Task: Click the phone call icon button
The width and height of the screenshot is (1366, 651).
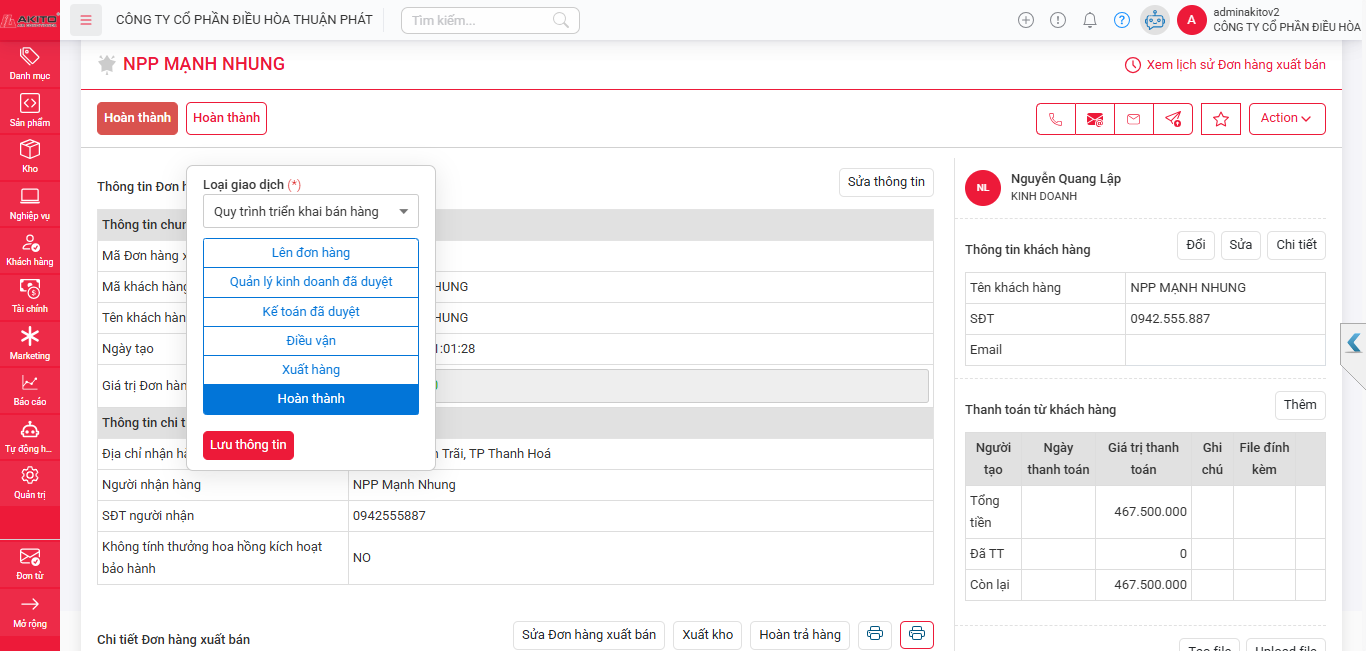Action: (1056, 119)
